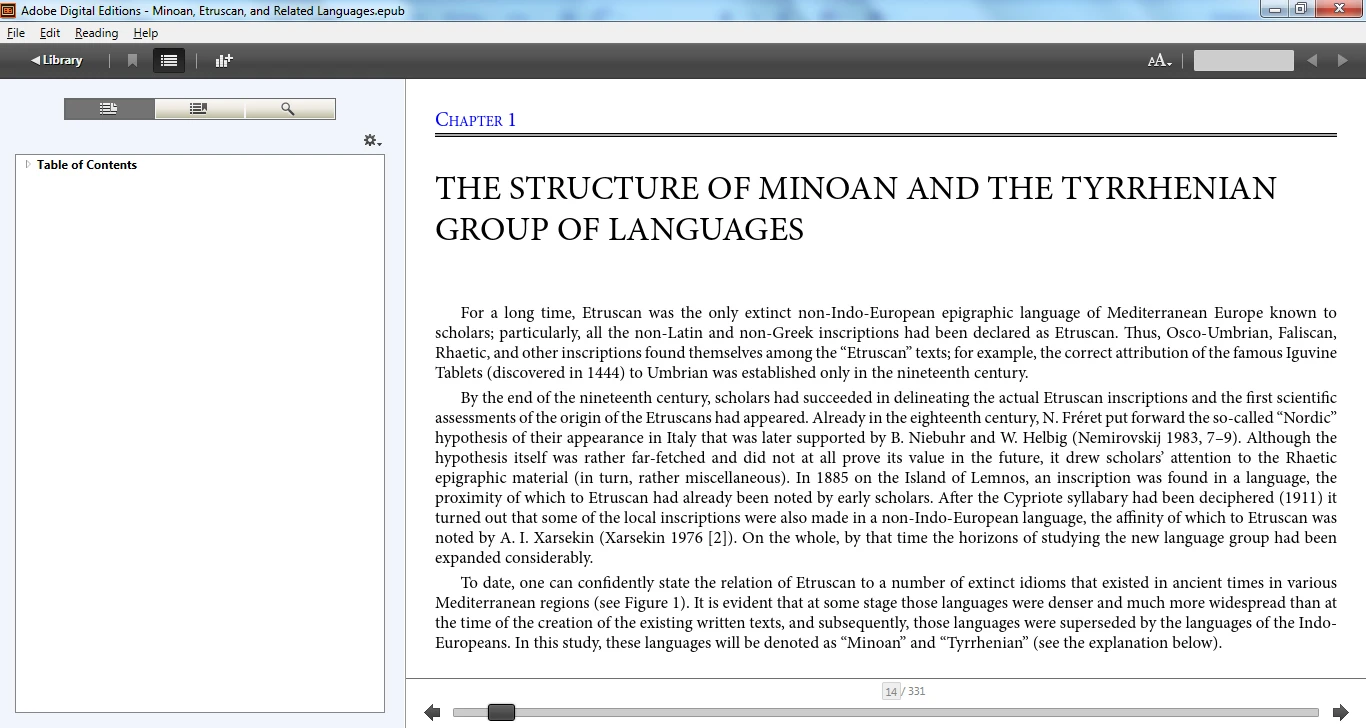Expand the Table of Contents tree
This screenshot has height=728, width=1366.
click(28, 164)
